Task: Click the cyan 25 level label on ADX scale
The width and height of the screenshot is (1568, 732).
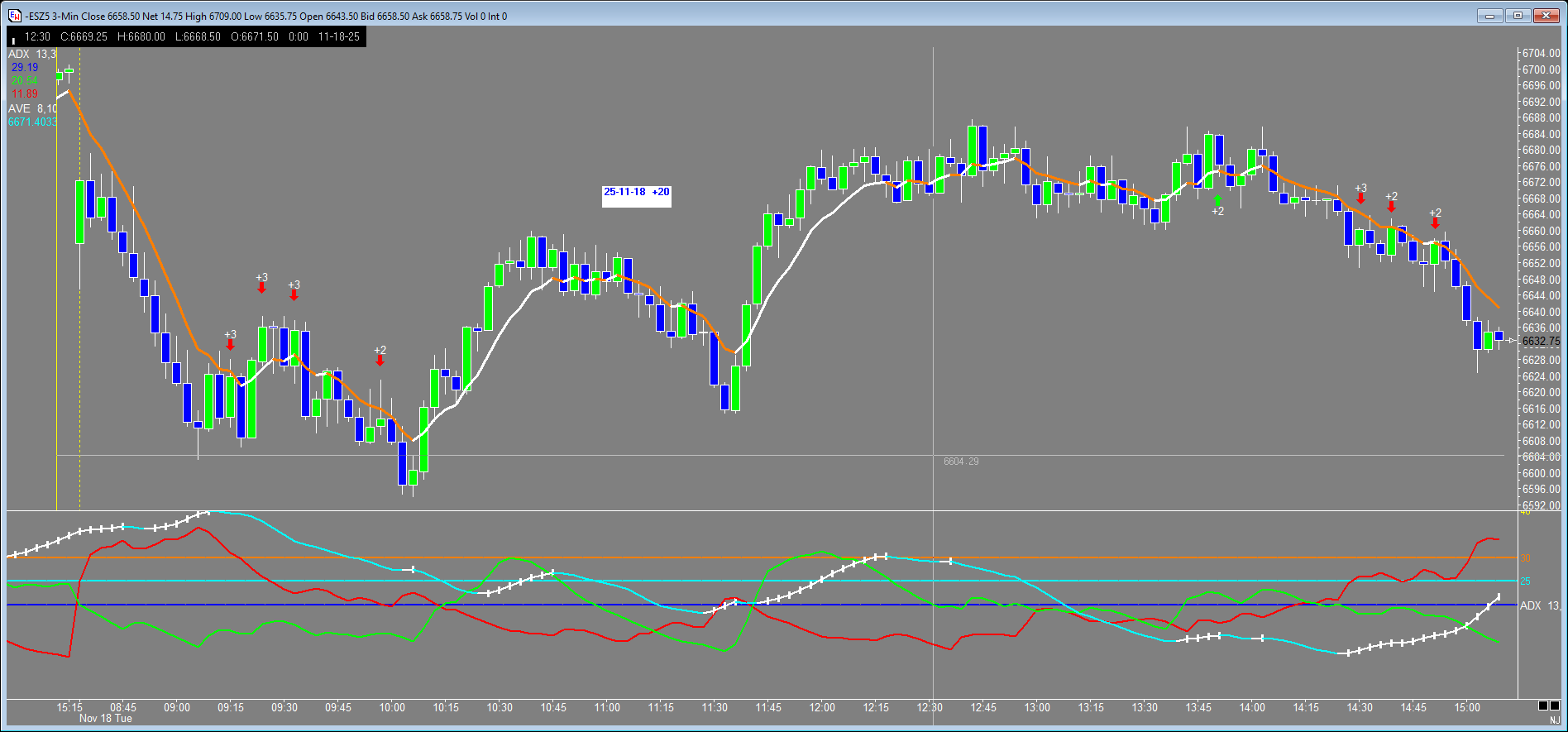Action: click(1526, 581)
